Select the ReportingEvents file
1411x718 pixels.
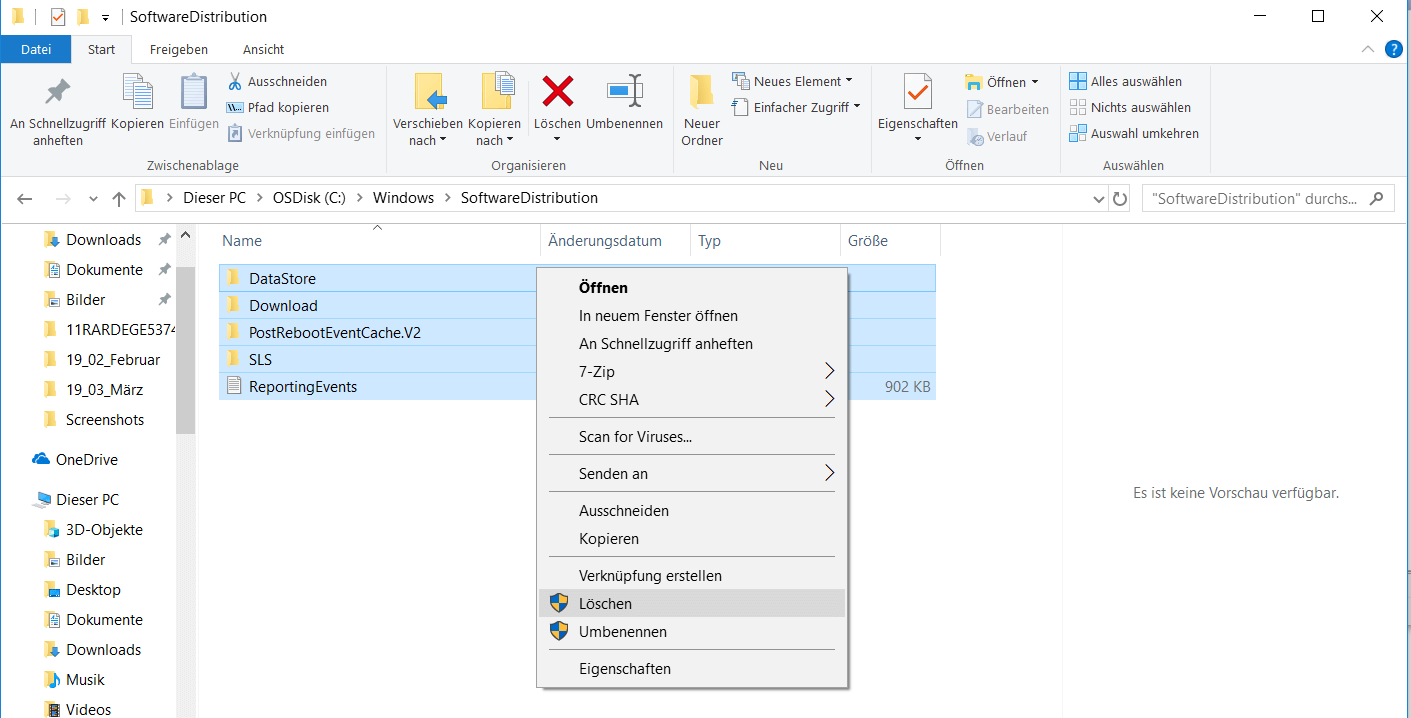tap(303, 386)
